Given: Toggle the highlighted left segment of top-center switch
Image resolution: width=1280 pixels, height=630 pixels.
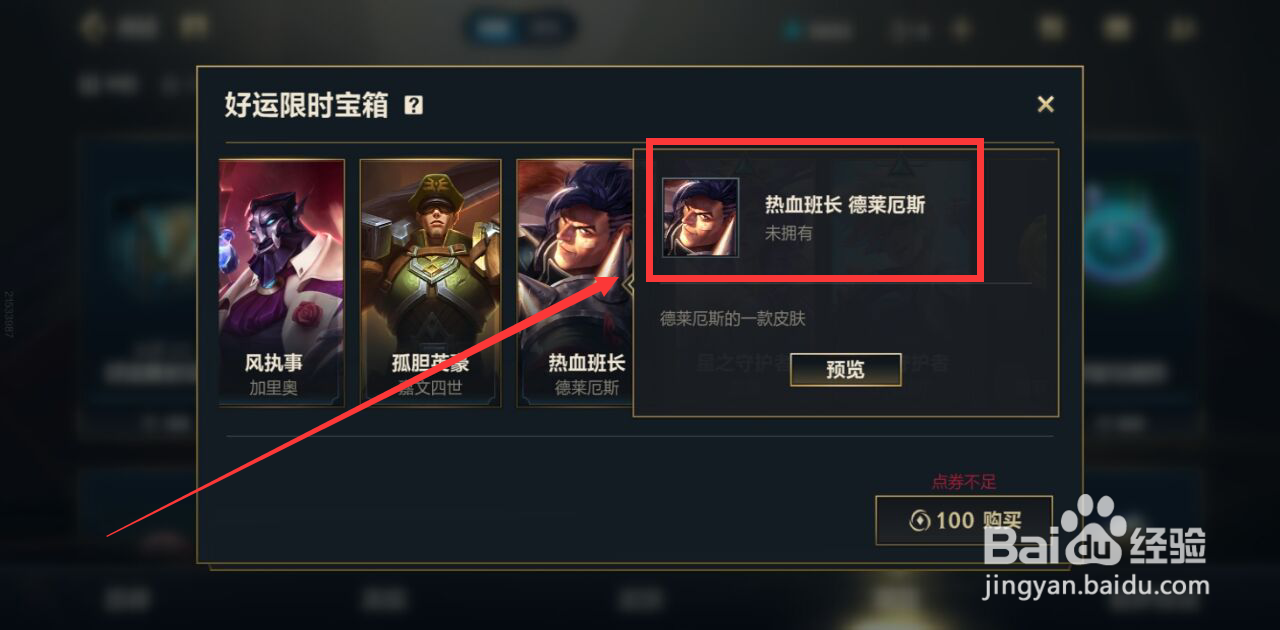Looking at the screenshot, I should point(492,29).
